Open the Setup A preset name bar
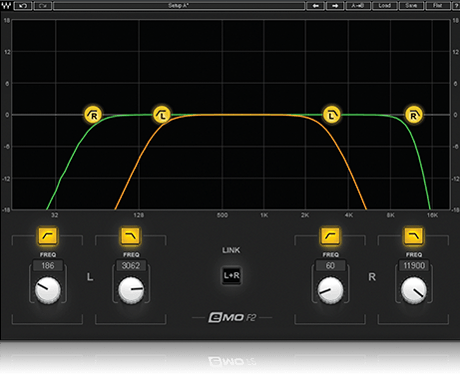This screenshot has height=374, width=460. click(179, 6)
